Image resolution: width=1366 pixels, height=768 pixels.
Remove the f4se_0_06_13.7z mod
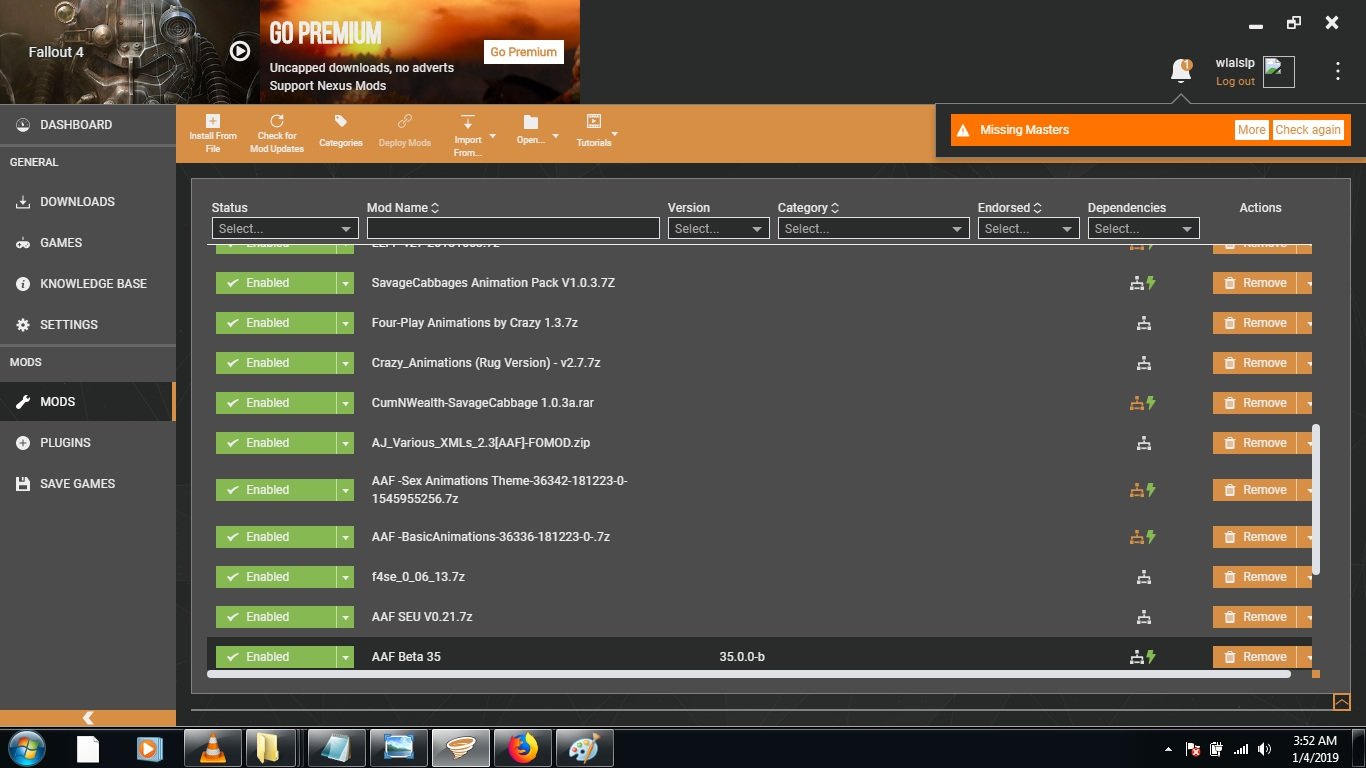coord(1255,577)
